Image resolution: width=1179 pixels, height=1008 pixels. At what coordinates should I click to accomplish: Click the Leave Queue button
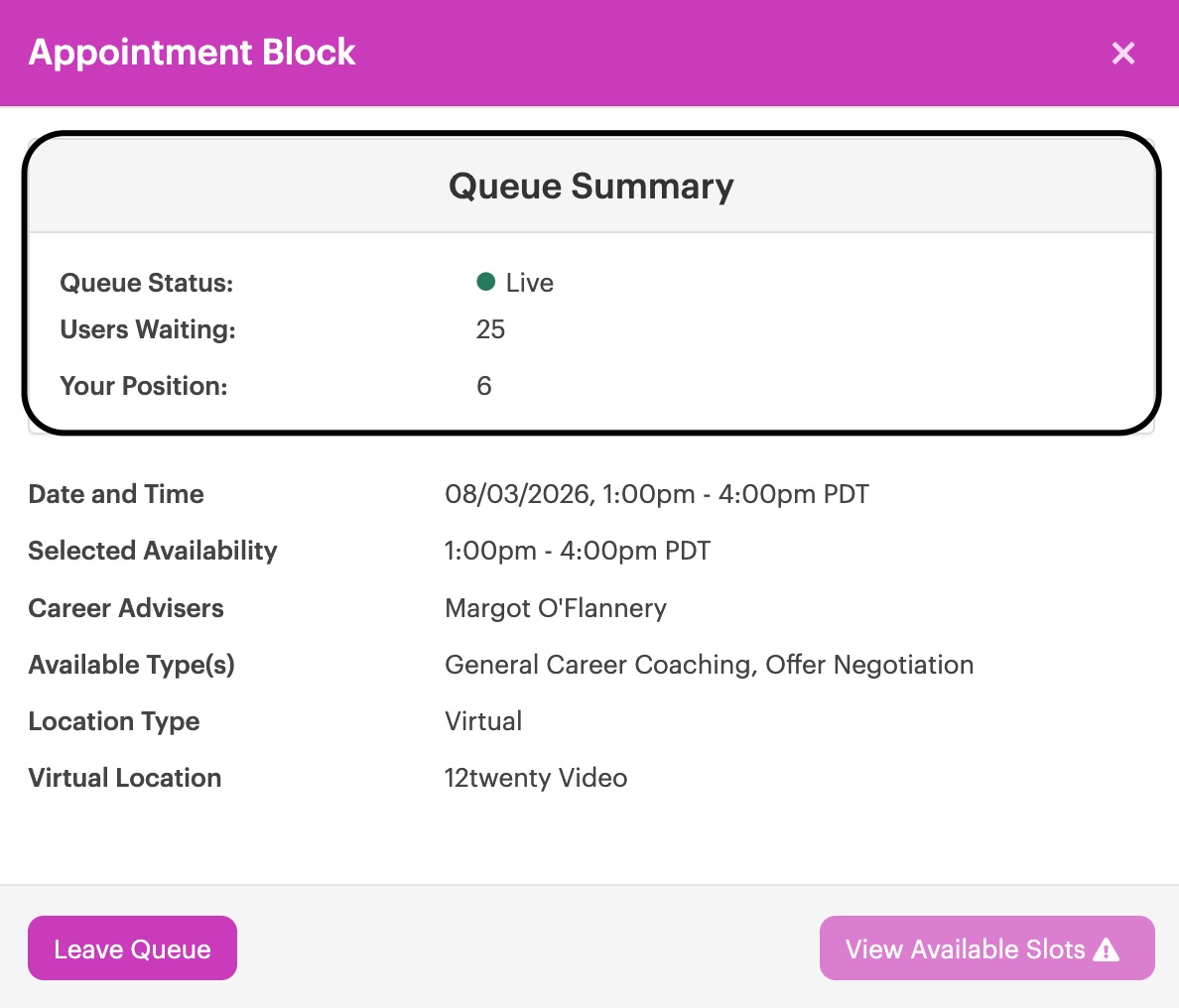[132, 947]
